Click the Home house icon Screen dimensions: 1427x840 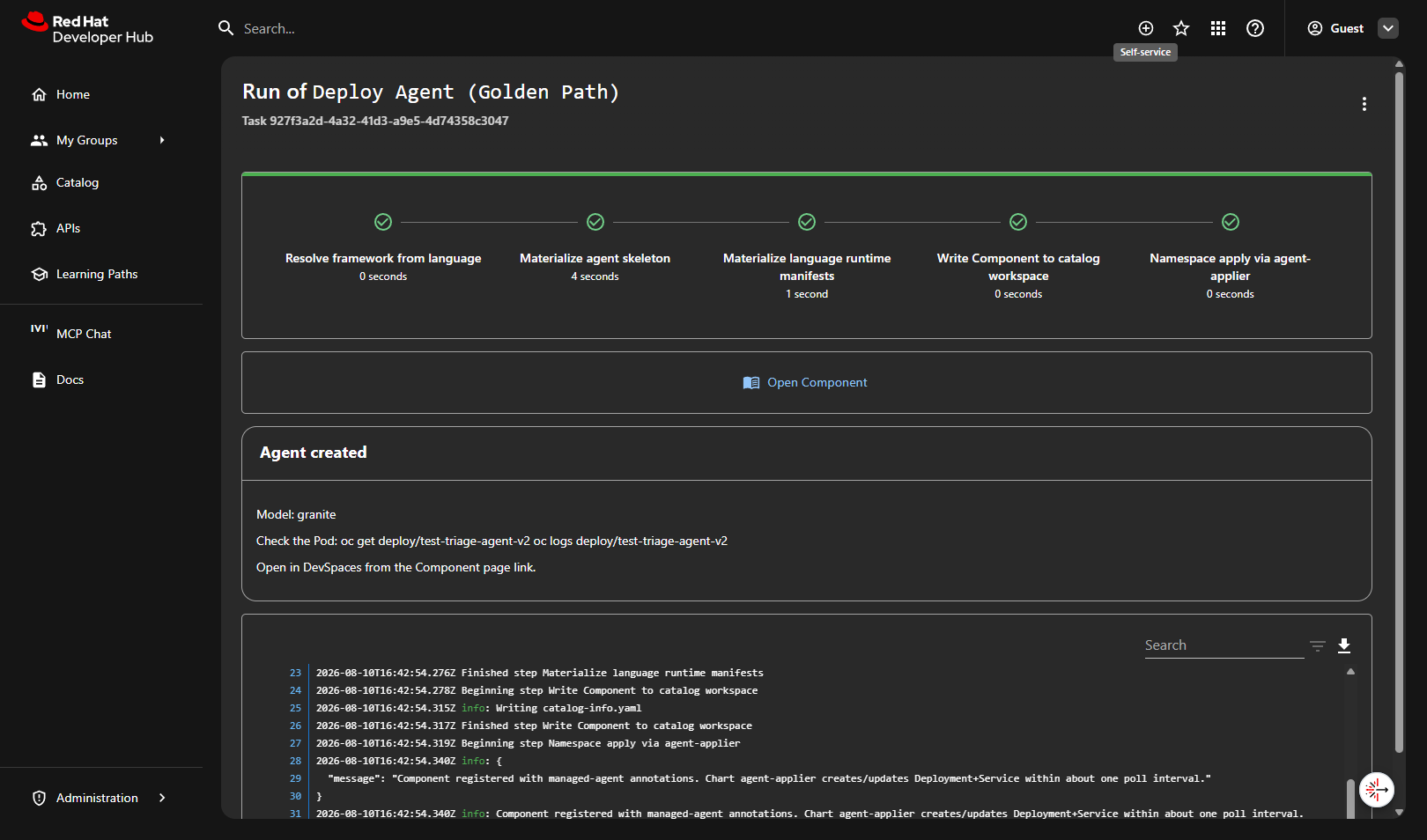click(x=39, y=94)
